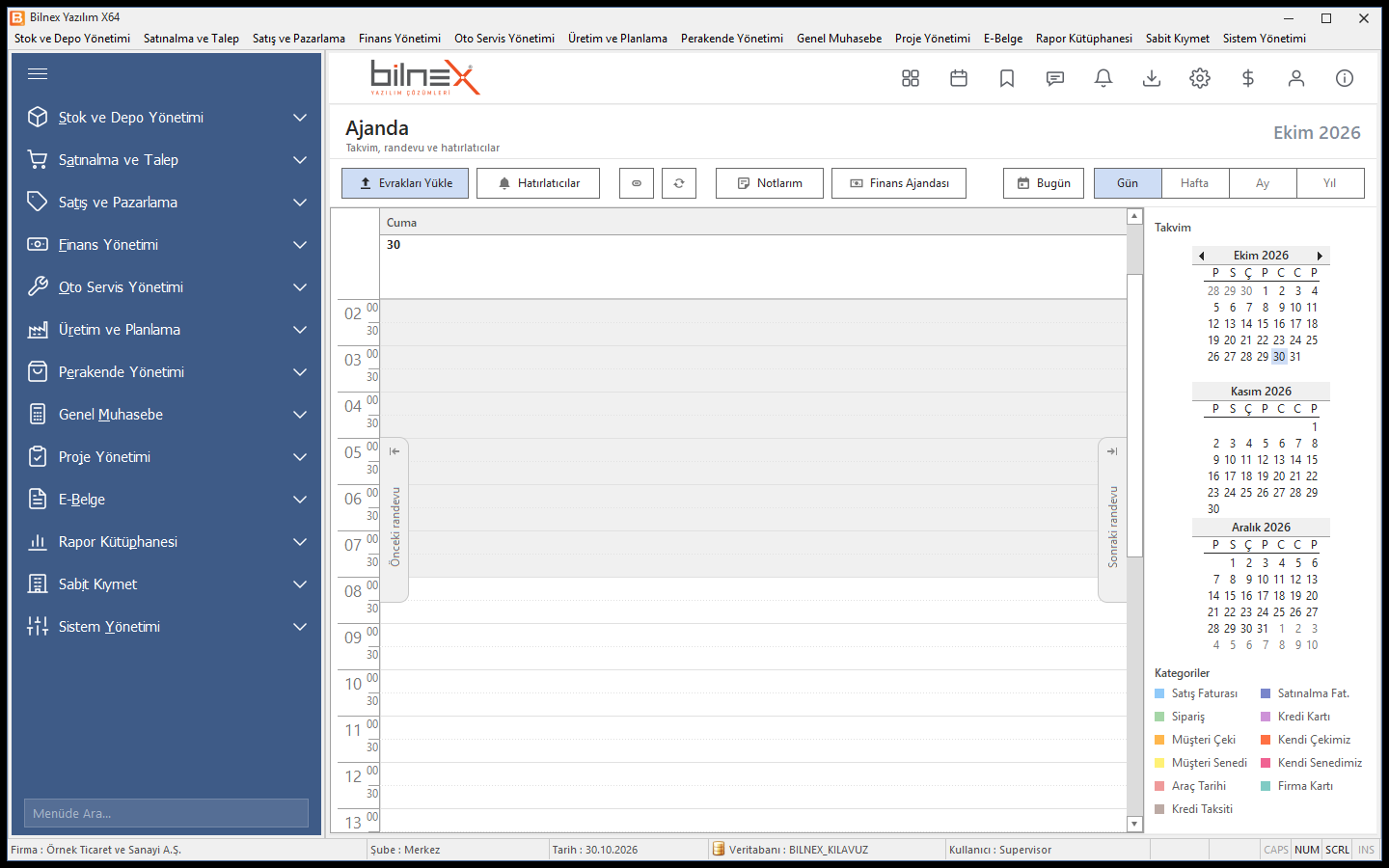1389x868 pixels.
Task: Switch agenda to Yıl view
Action: [x=1330, y=183]
